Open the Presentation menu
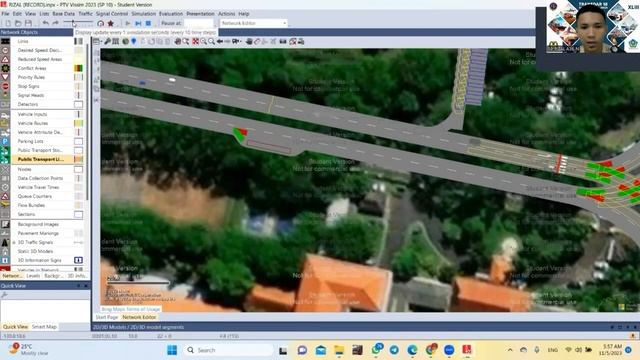The width and height of the screenshot is (640, 360). pyautogui.click(x=200, y=14)
